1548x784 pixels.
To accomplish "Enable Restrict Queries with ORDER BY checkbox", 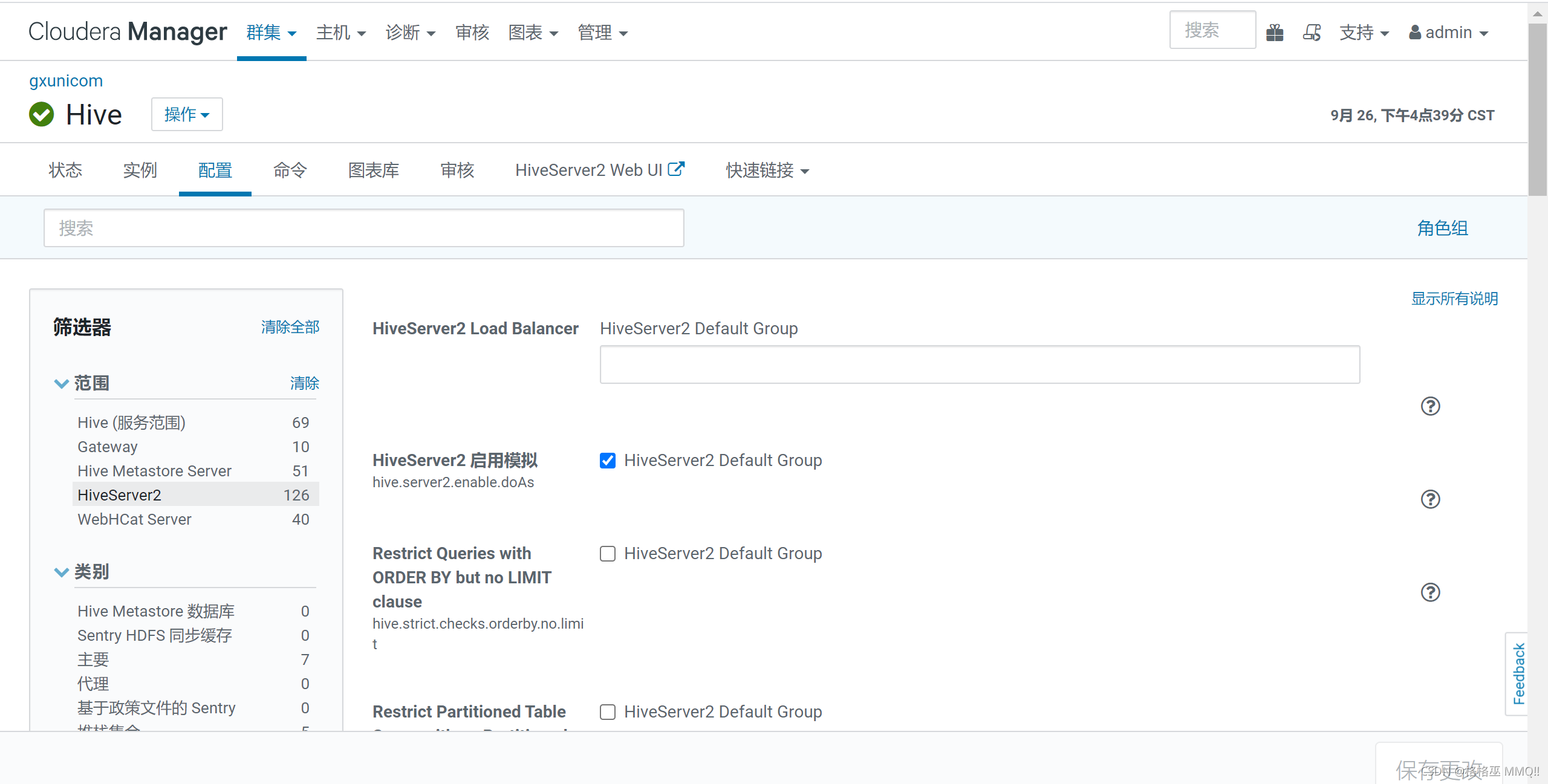I will pyautogui.click(x=608, y=554).
